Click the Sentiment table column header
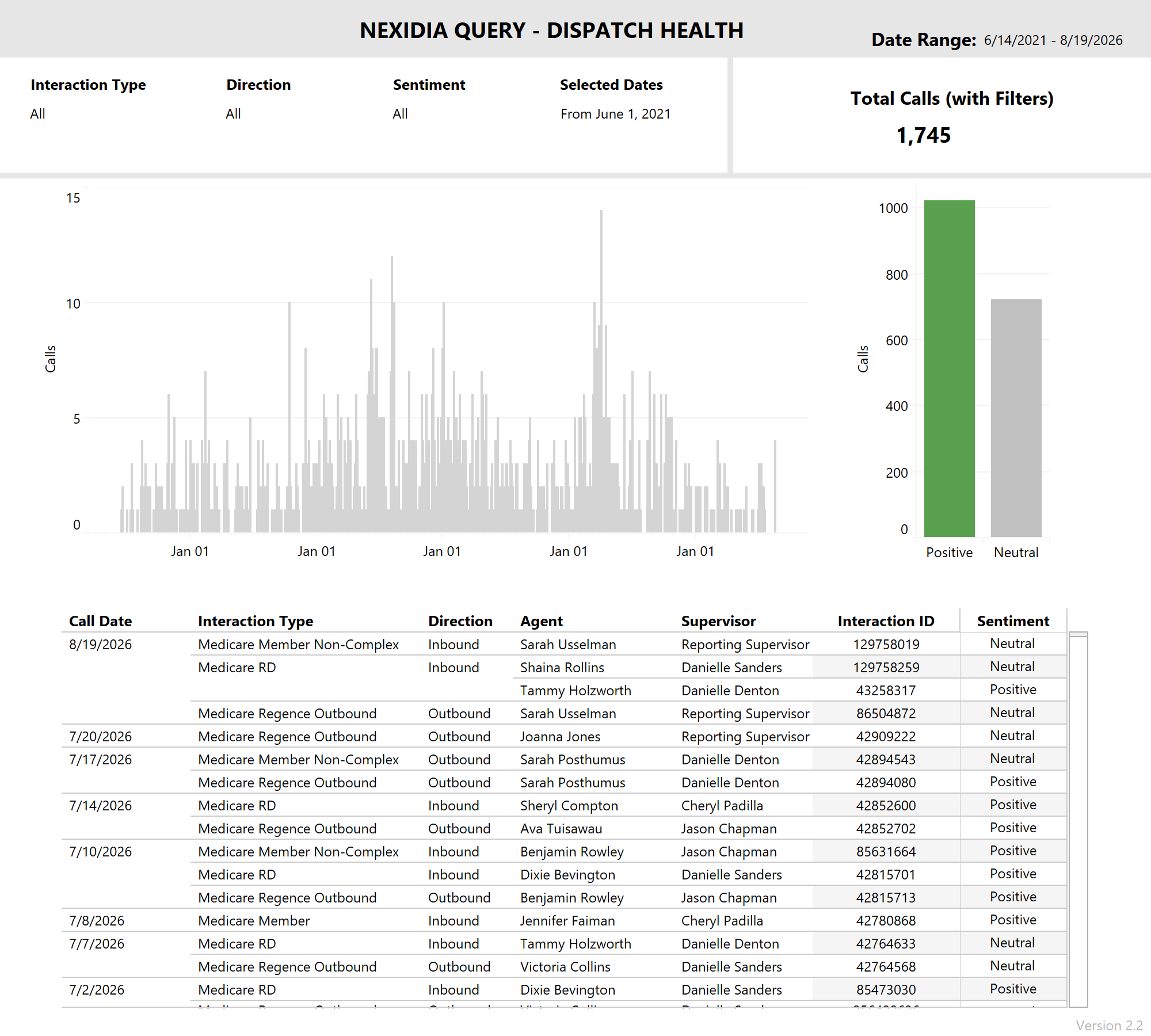This screenshot has width=1151, height=1036. [x=1013, y=621]
